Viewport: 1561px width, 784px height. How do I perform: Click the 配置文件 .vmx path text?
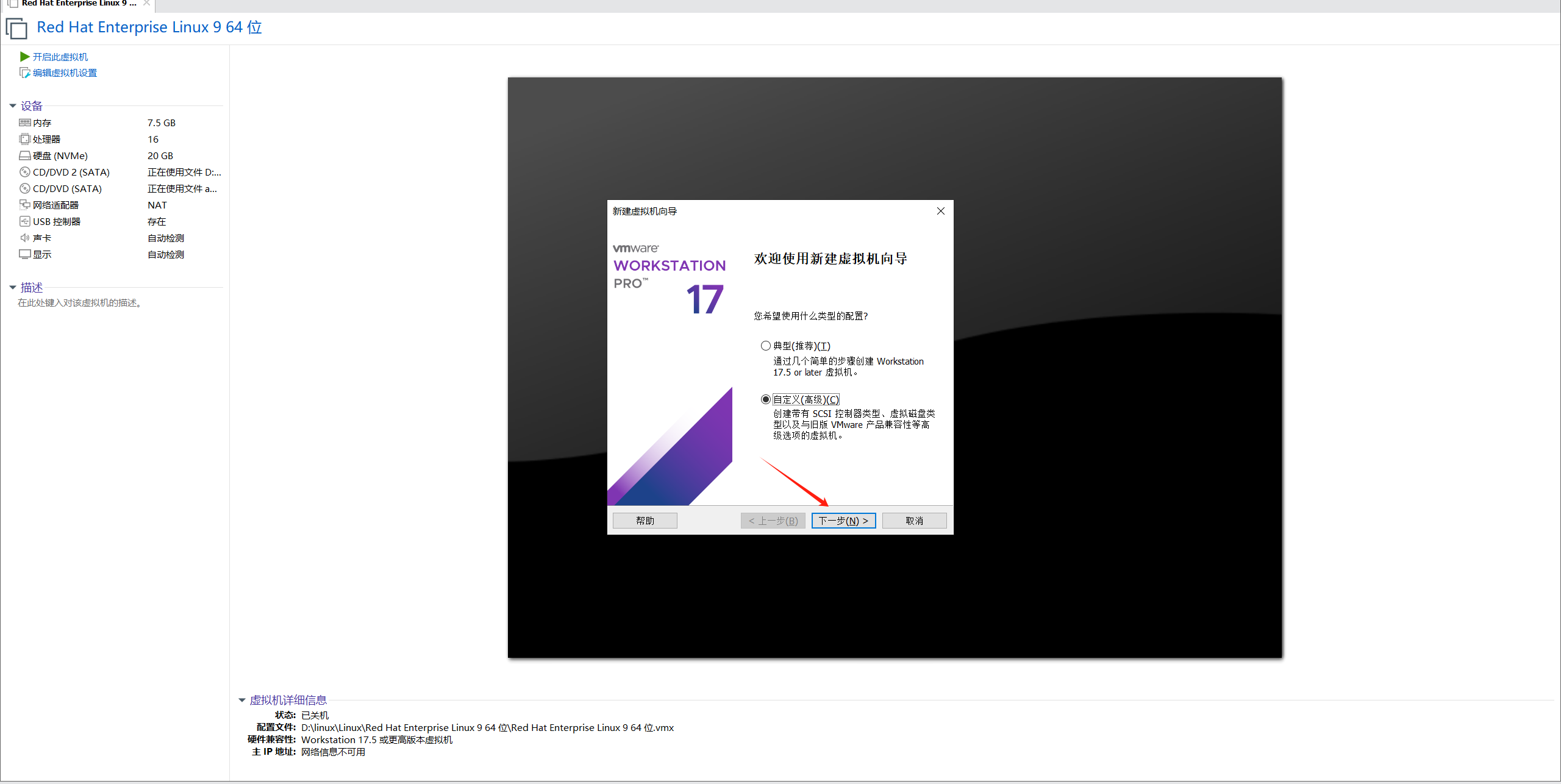click(x=488, y=727)
